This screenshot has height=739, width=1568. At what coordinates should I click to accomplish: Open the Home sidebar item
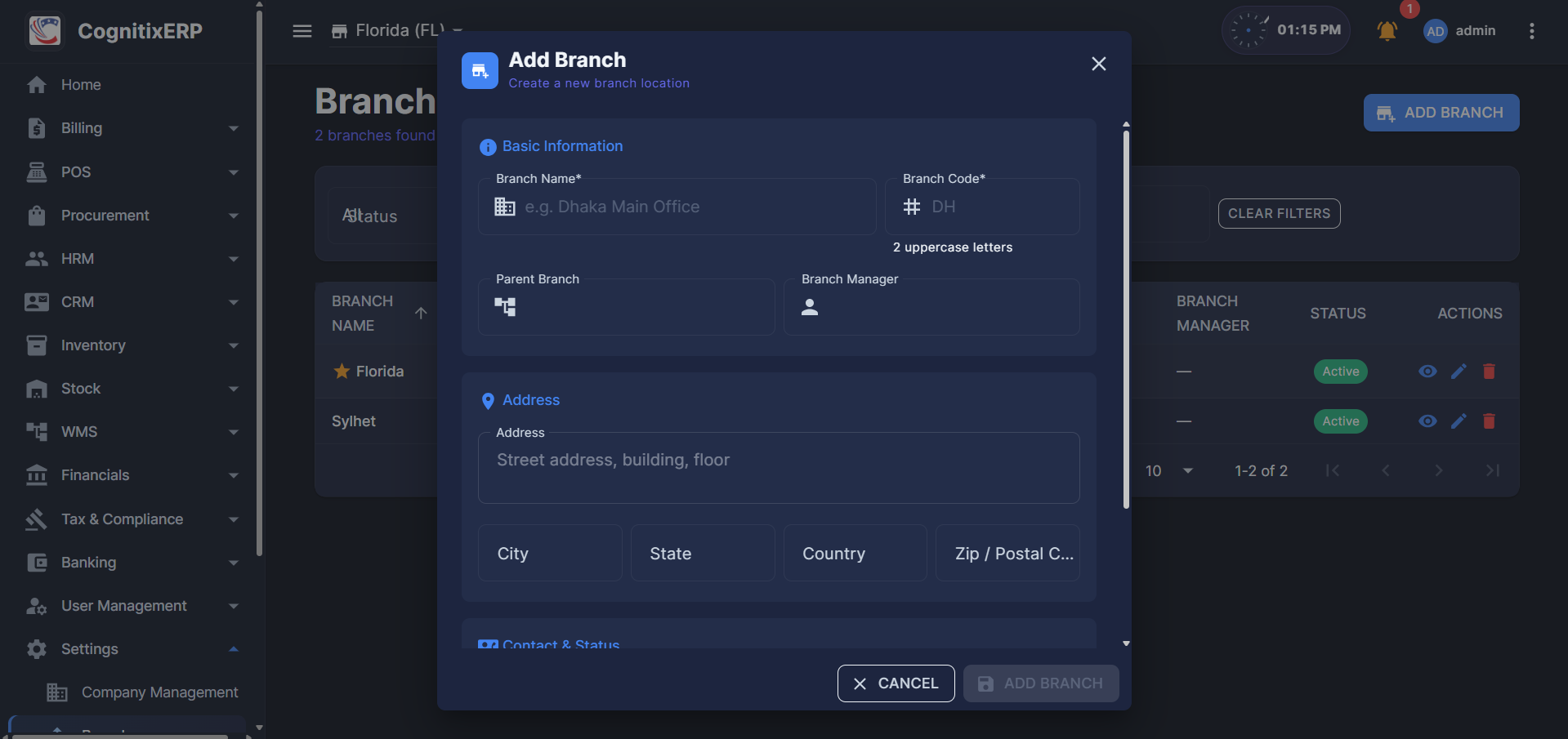pos(131,85)
